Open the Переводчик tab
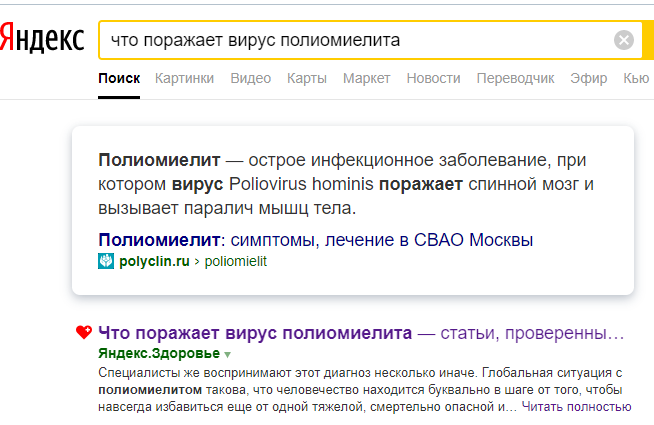Image resolution: width=654 pixels, height=425 pixels. point(515,78)
